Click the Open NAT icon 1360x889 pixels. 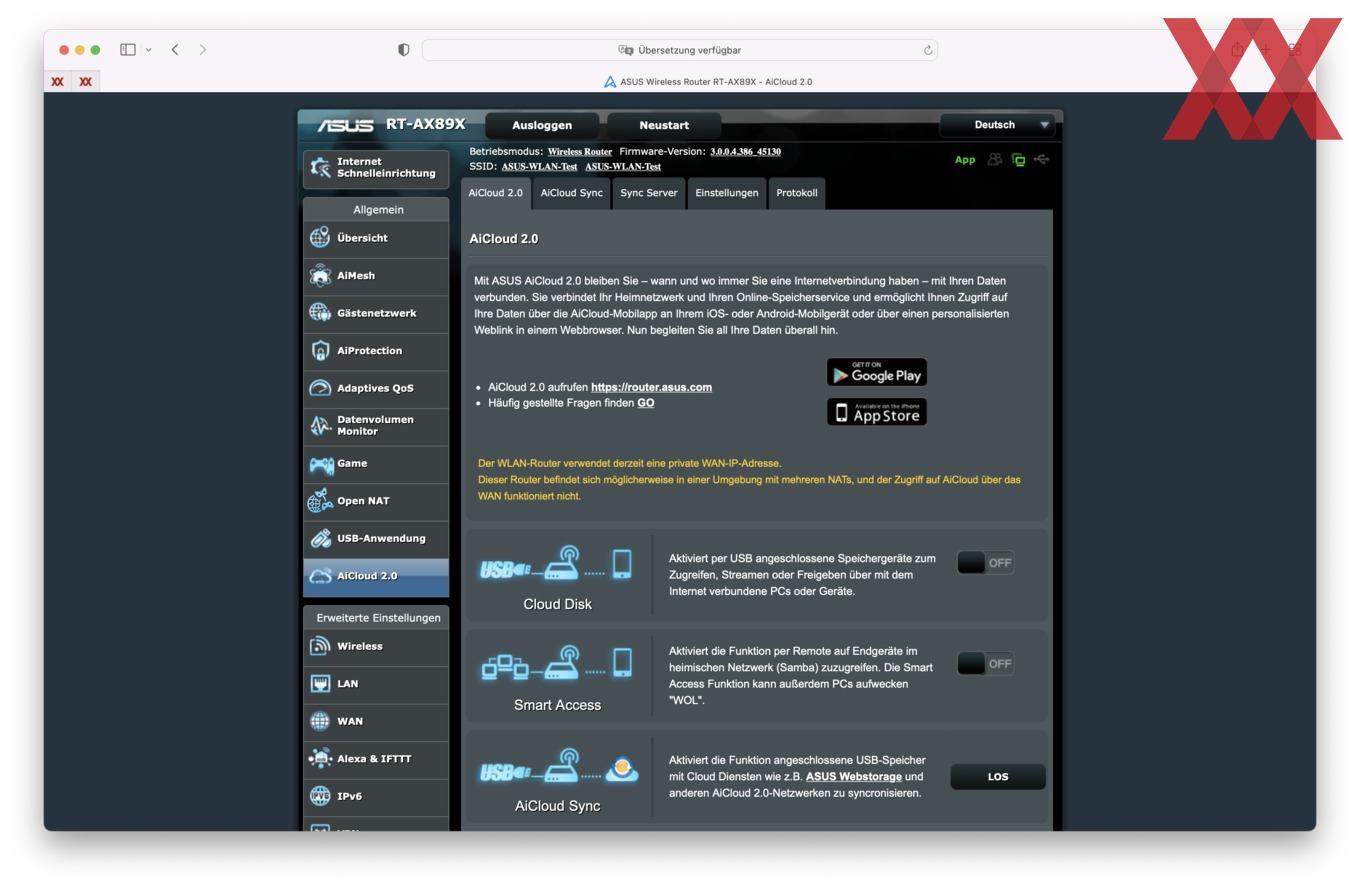click(x=320, y=500)
